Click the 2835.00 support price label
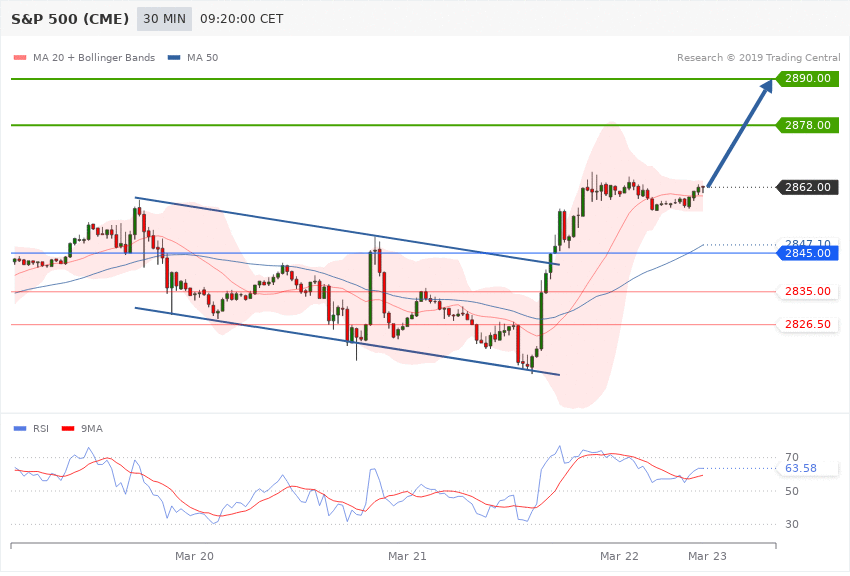 (808, 292)
